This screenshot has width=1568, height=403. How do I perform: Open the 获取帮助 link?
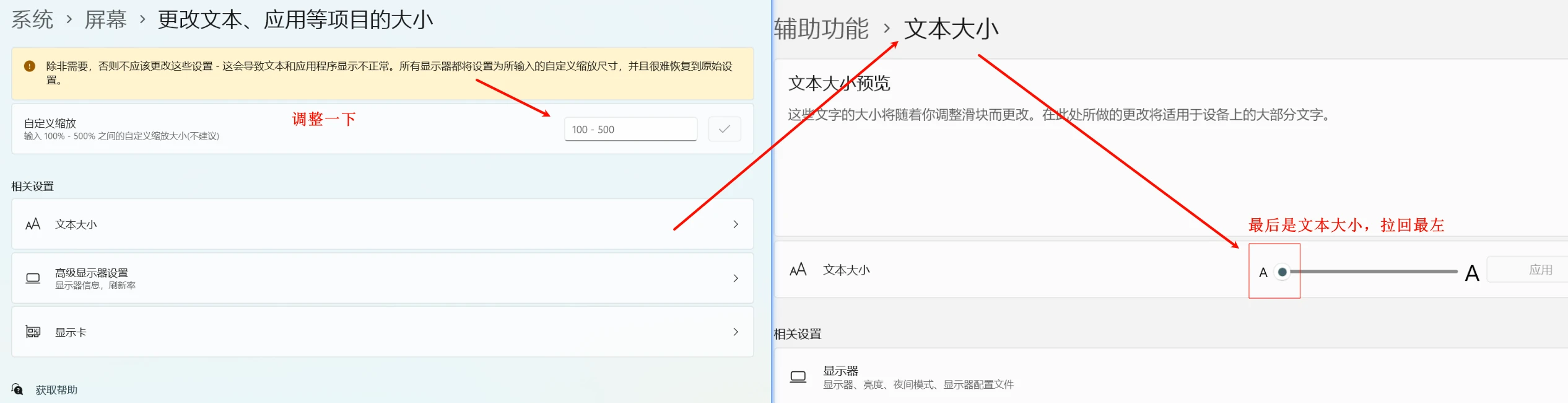coord(56,389)
